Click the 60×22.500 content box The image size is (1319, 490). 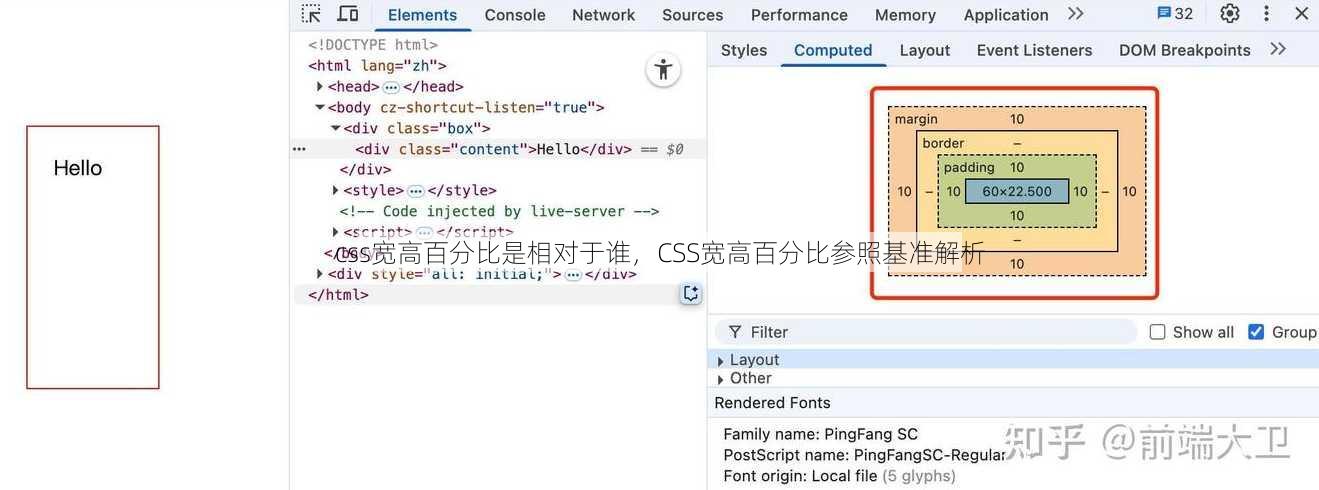[1017, 191]
